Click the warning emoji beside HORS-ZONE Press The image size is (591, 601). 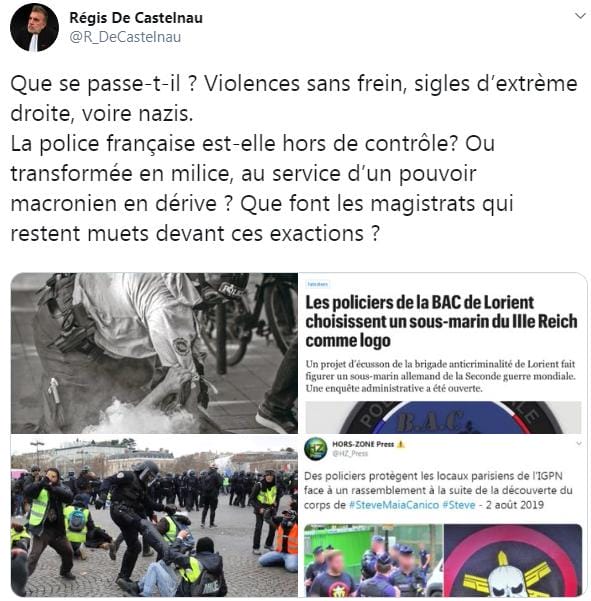[x=401, y=444]
